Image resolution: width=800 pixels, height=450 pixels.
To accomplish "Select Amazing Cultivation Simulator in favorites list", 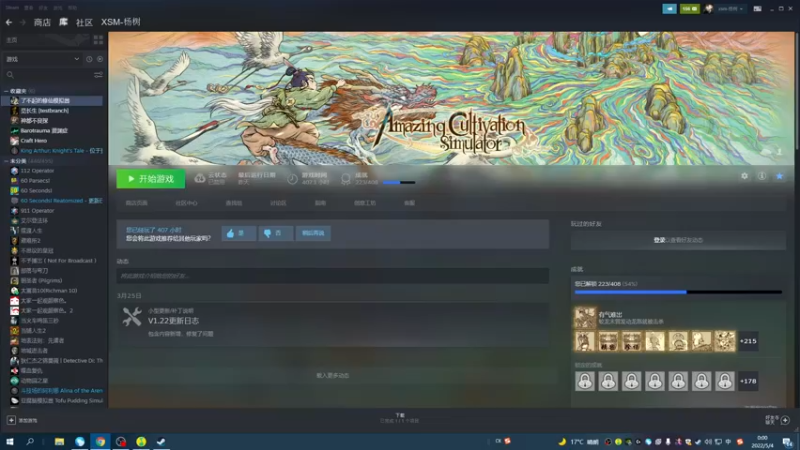I will pyautogui.click(x=53, y=101).
